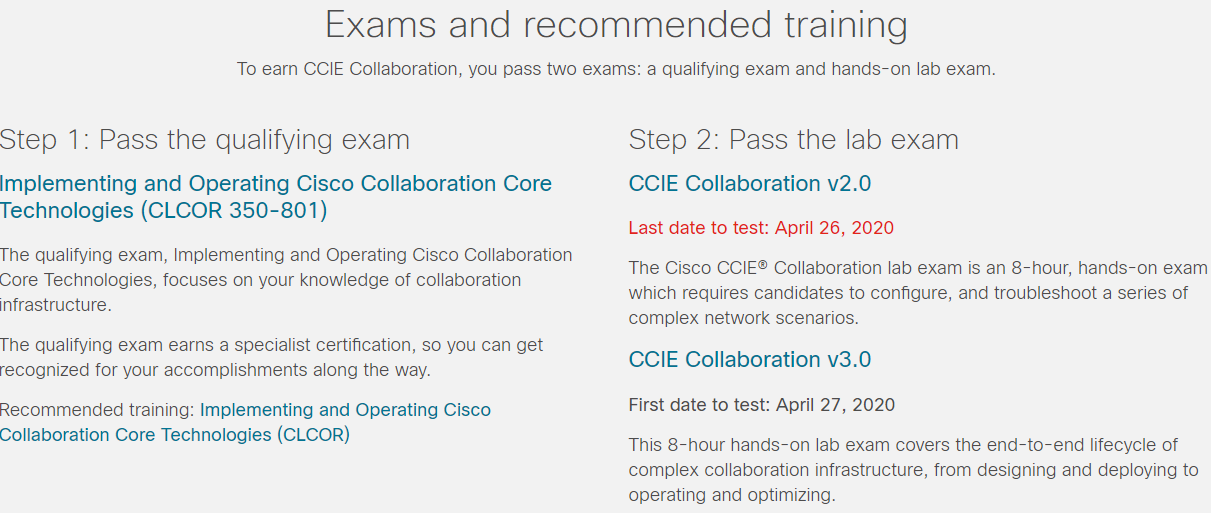The width and height of the screenshot is (1211, 513).
Task: Open the CCIE Collaboration v3.0 link
Action: click(x=750, y=360)
